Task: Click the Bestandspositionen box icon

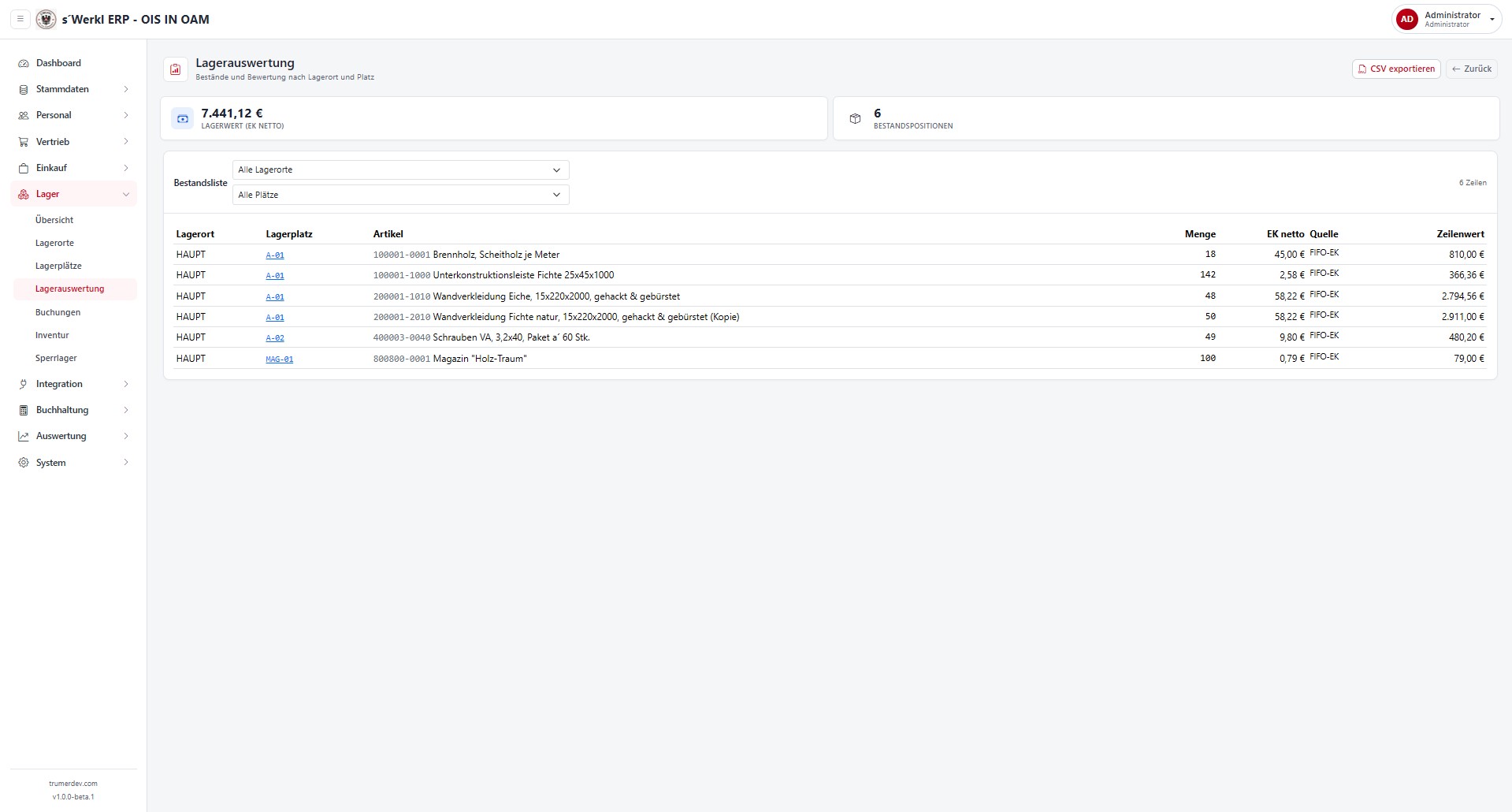Action: pyautogui.click(x=855, y=119)
